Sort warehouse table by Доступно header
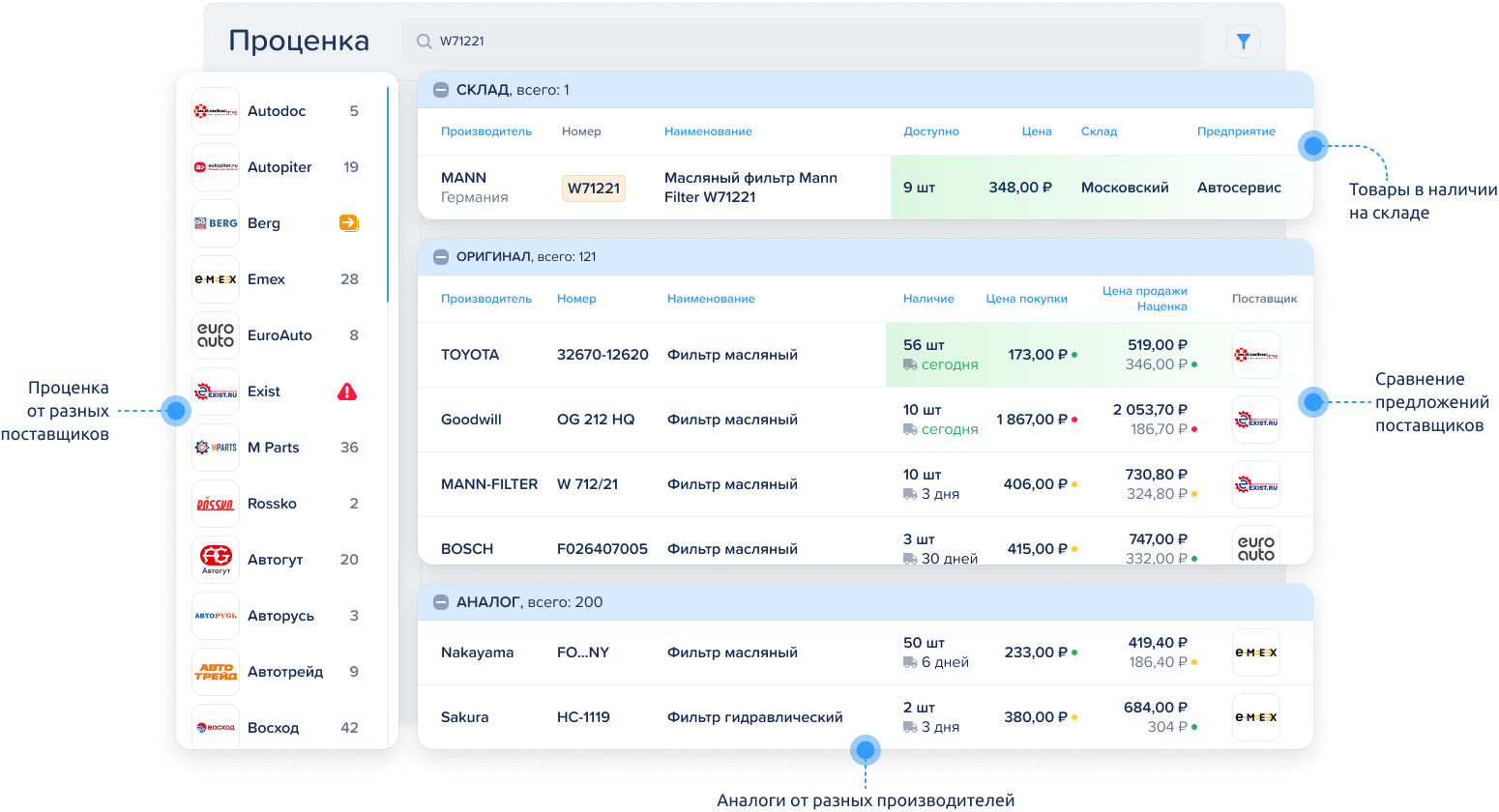Viewport: 1499px width, 812px height. (x=931, y=131)
